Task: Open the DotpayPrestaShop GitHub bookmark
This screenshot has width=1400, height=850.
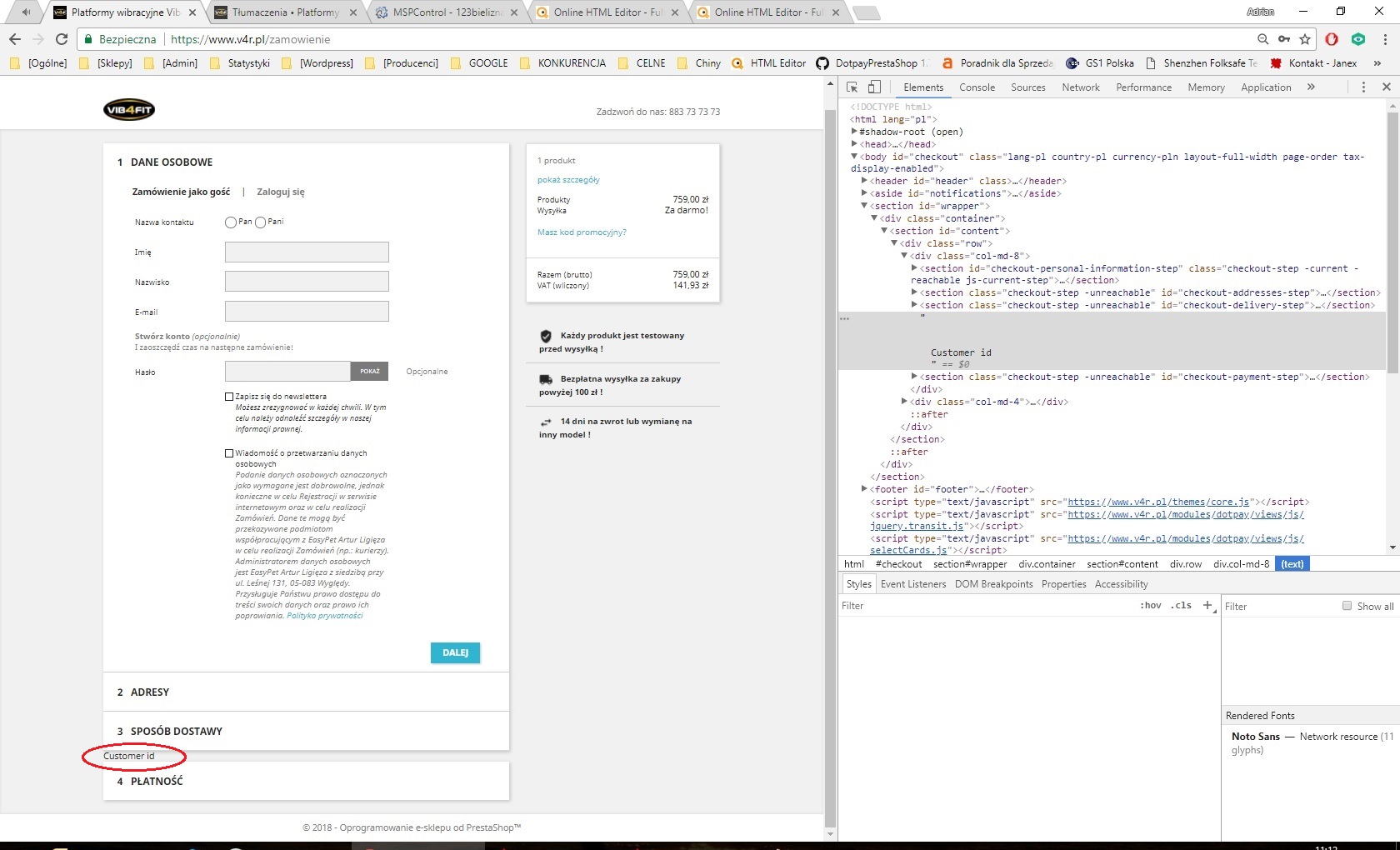Action: pyautogui.click(x=872, y=63)
